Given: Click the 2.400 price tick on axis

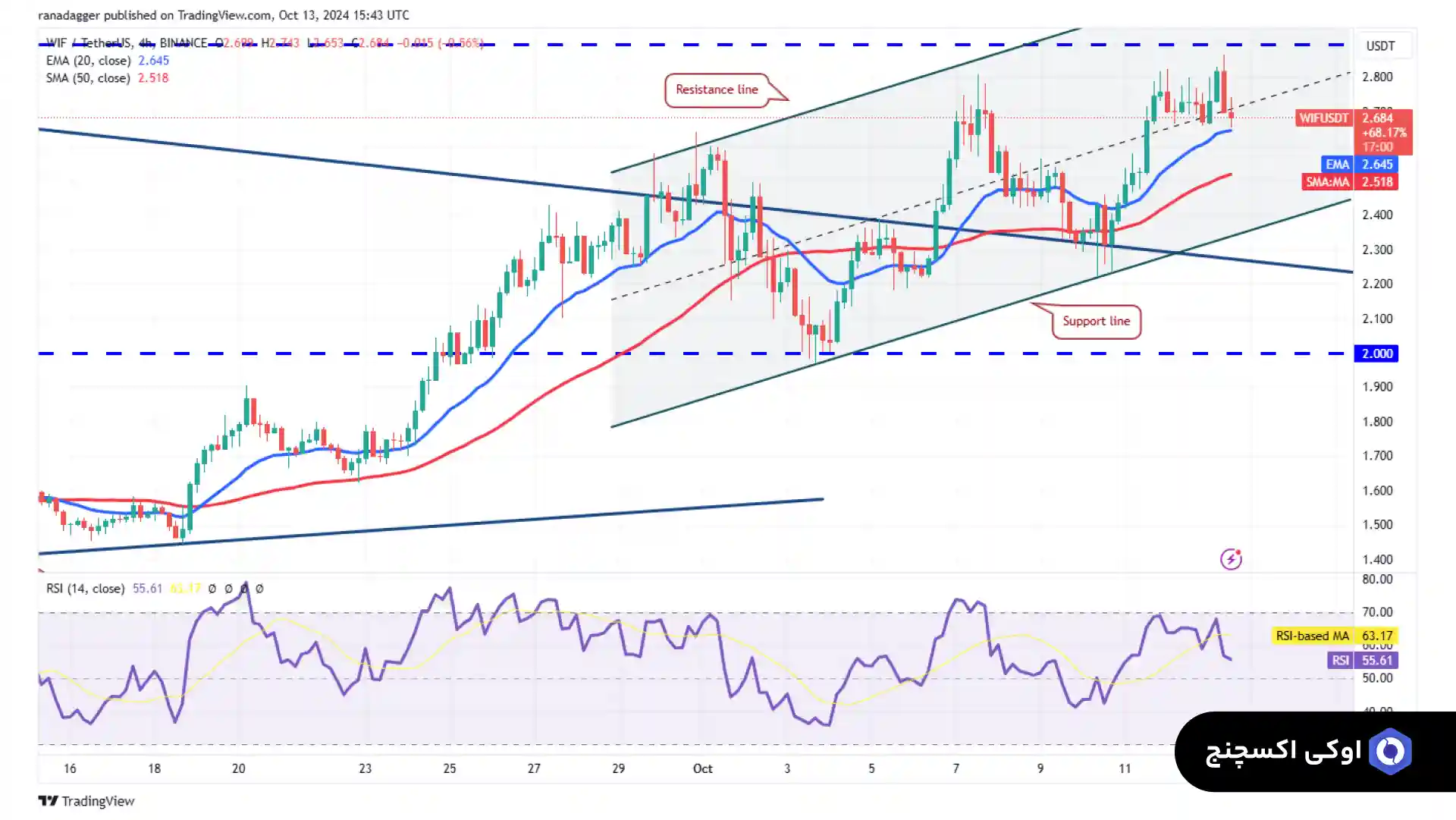Looking at the screenshot, I should tap(1377, 215).
